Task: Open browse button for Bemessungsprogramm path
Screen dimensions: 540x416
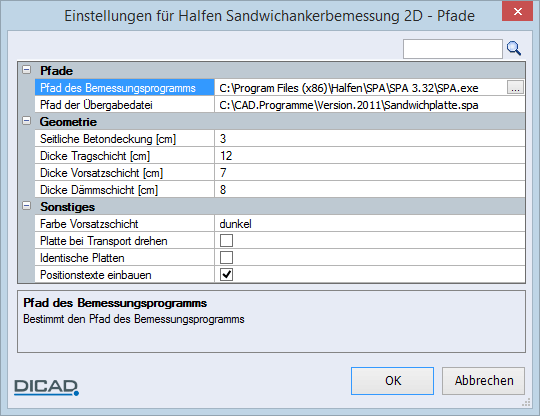Action: point(515,87)
